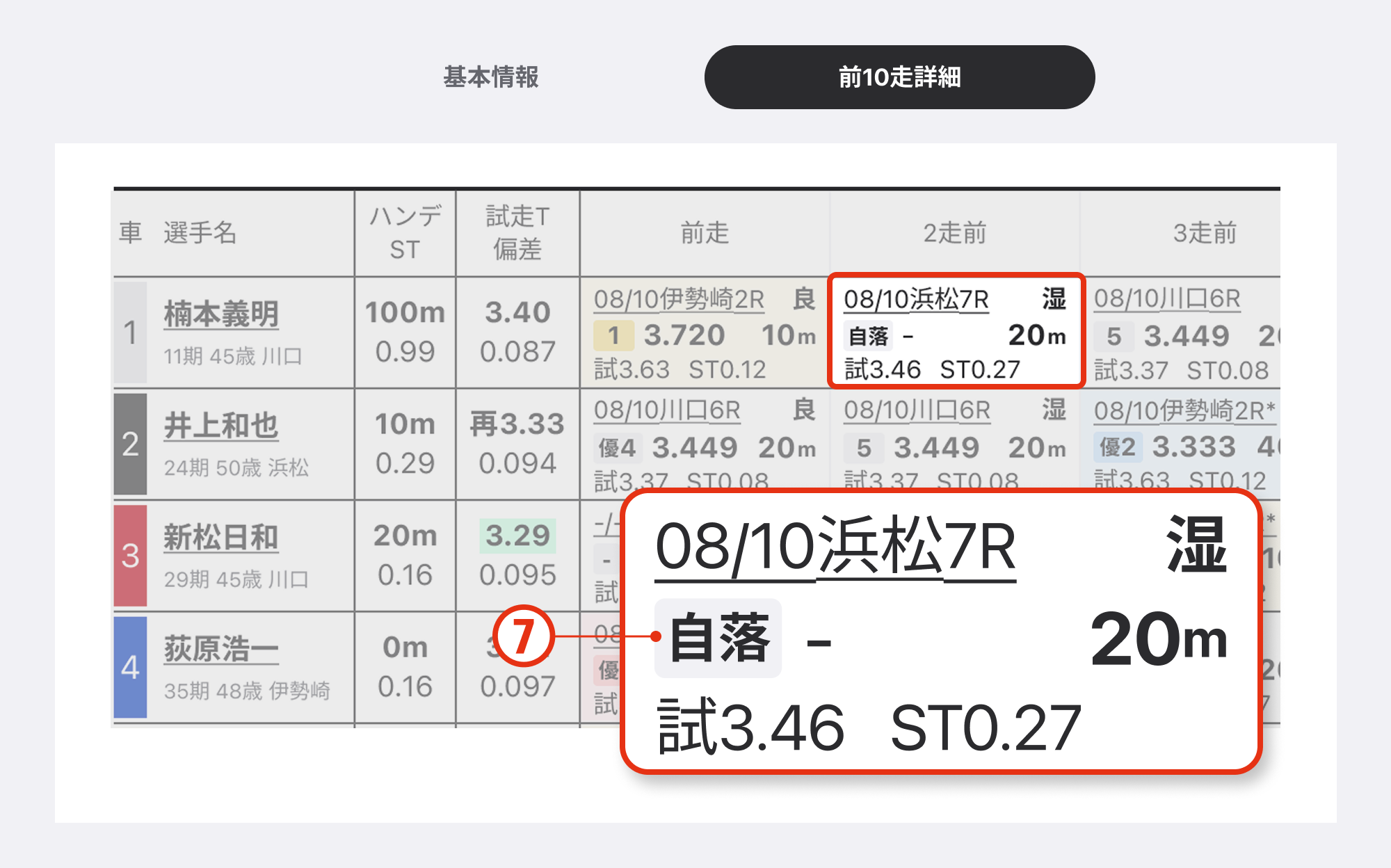Image resolution: width=1391 pixels, height=868 pixels.
Task: Select the 前10走詳細 tab
Action: (x=899, y=77)
